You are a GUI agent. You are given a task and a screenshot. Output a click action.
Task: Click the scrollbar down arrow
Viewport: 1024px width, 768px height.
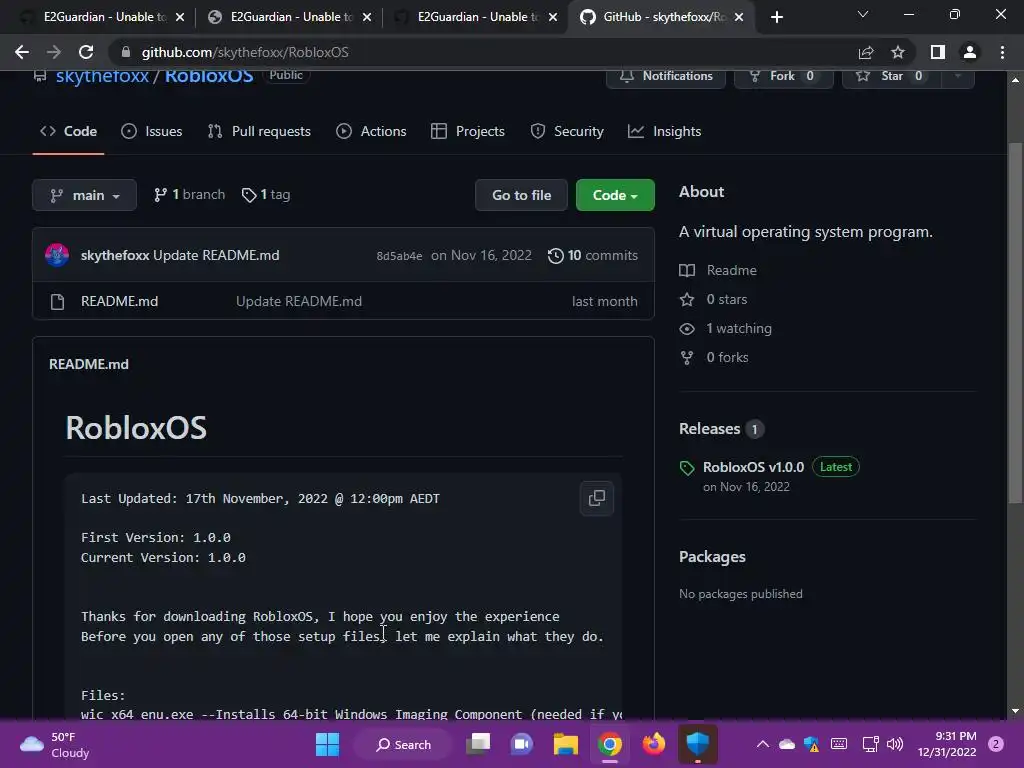(1015, 711)
